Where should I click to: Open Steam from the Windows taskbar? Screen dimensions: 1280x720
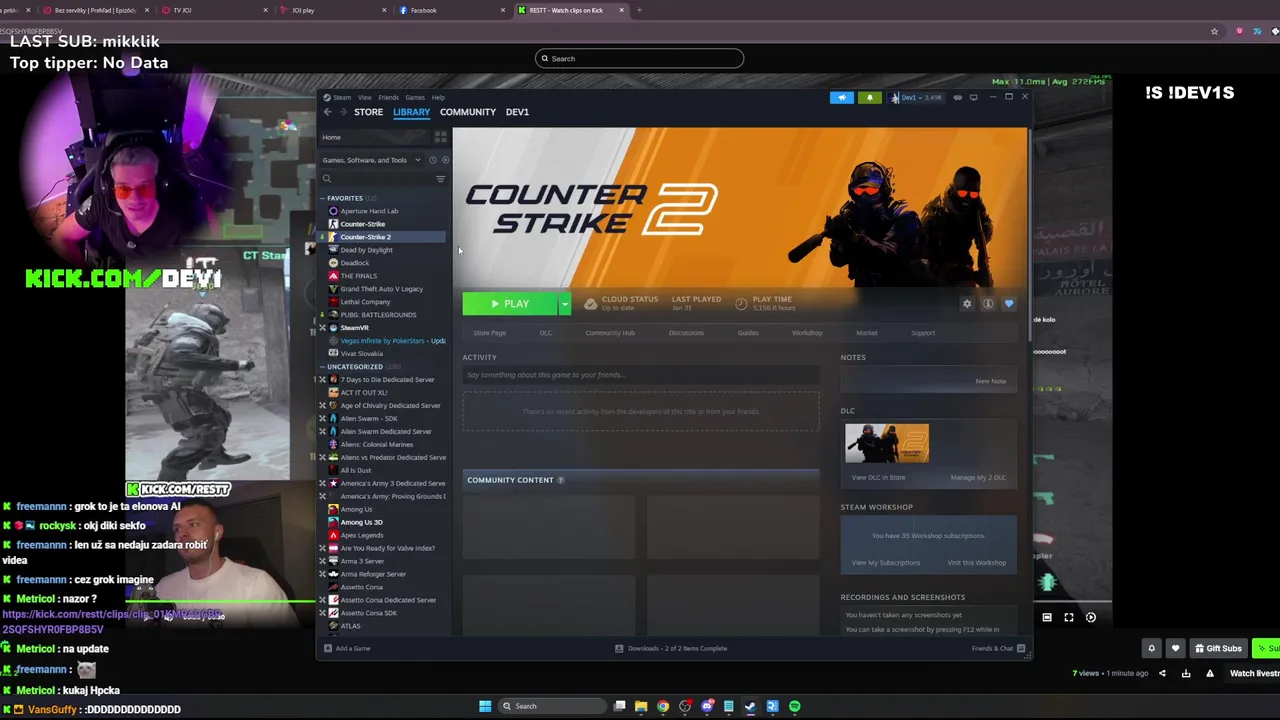[750, 706]
